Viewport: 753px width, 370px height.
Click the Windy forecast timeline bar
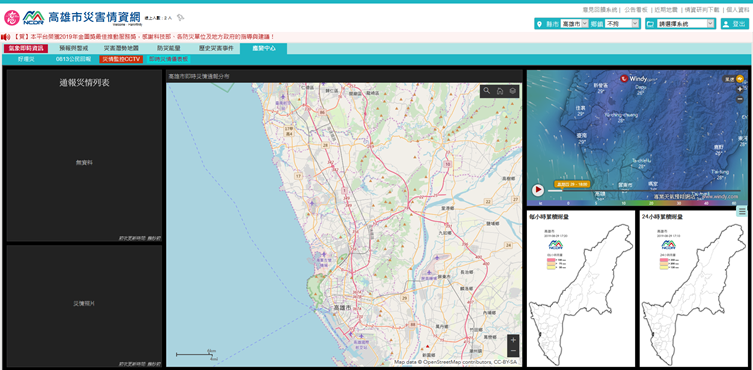(x=644, y=191)
